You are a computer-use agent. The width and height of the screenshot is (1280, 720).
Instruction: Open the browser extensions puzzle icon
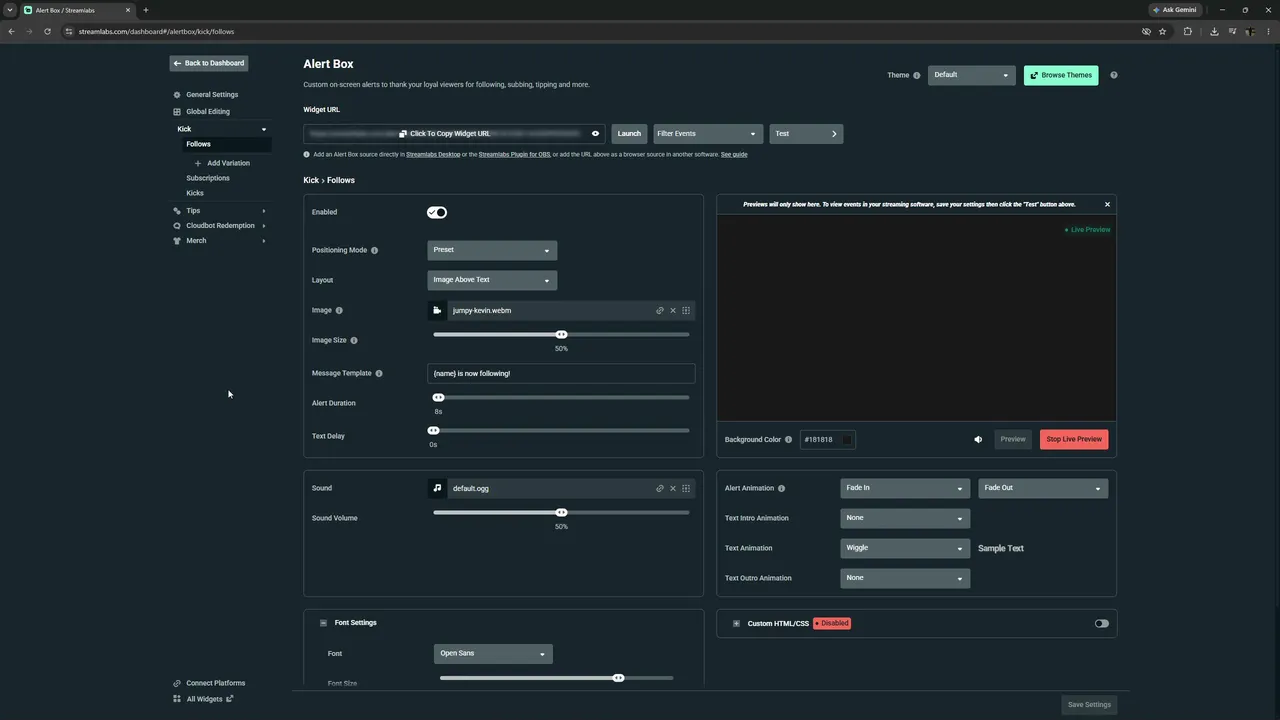coord(1188,31)
